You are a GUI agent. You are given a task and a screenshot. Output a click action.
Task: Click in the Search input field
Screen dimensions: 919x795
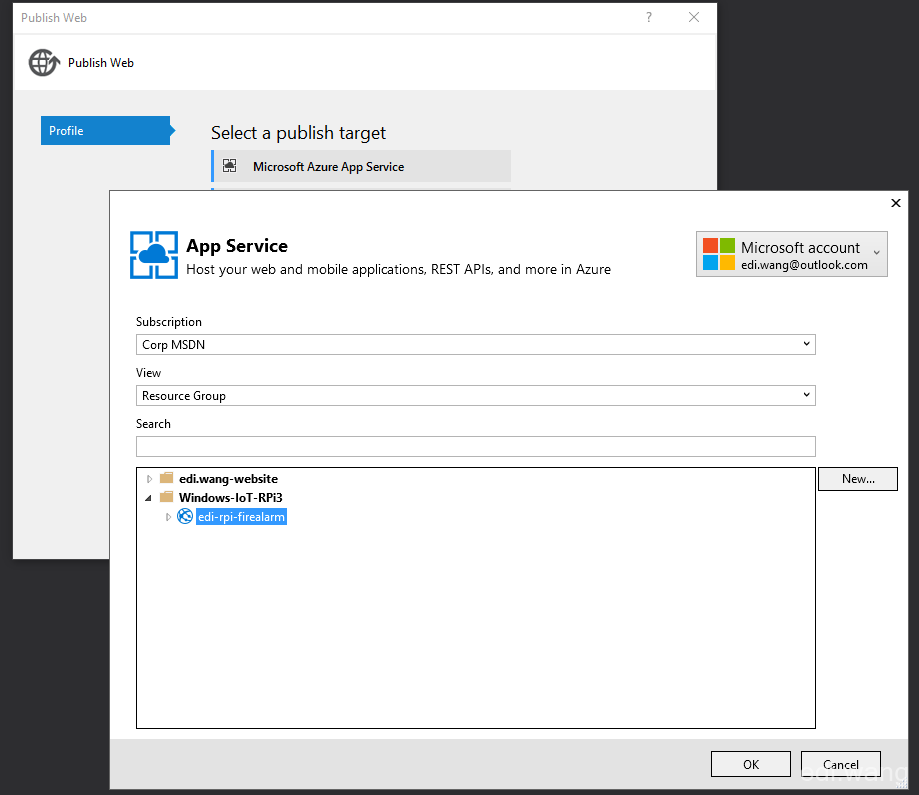coord(476,446)
